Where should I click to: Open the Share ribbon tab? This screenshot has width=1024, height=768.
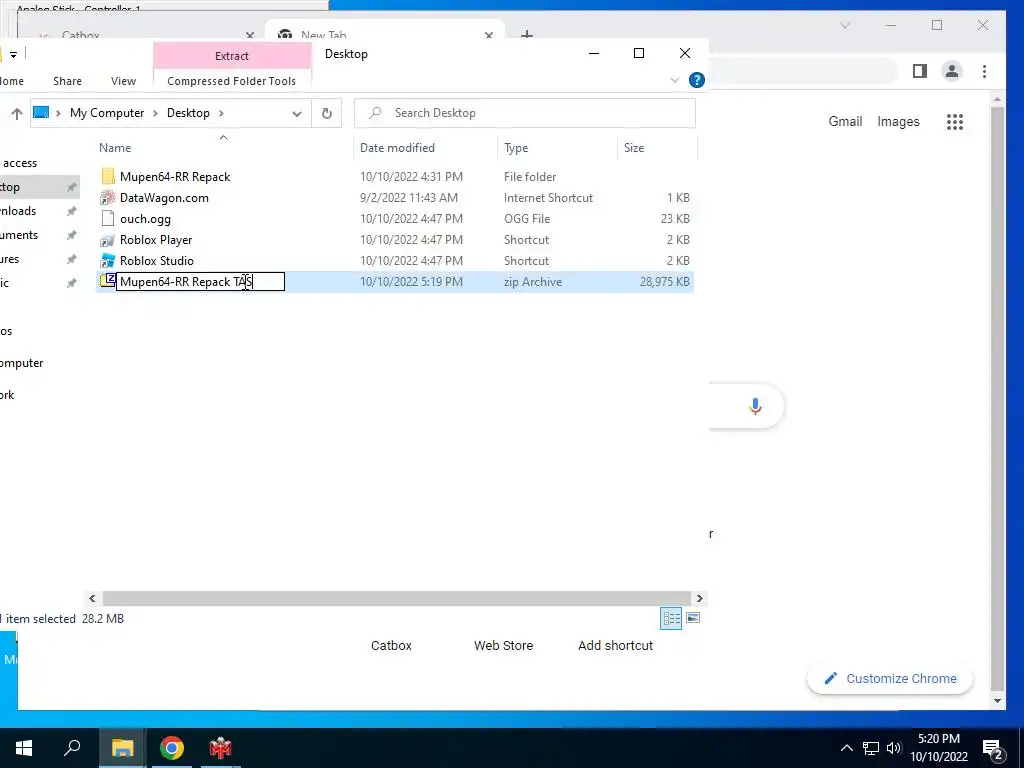tap(67, 81)
